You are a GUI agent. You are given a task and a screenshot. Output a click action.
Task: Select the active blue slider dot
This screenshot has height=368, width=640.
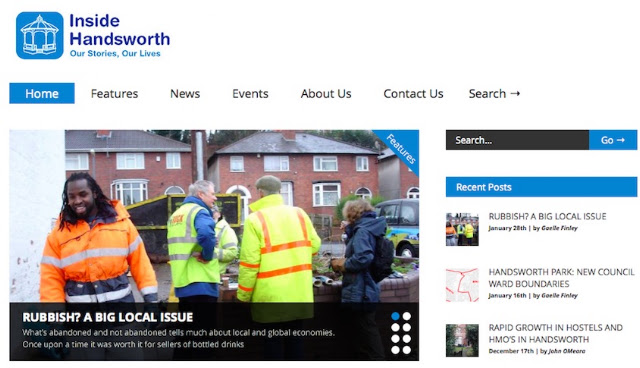pyautogui.click(x=395, y=316)
